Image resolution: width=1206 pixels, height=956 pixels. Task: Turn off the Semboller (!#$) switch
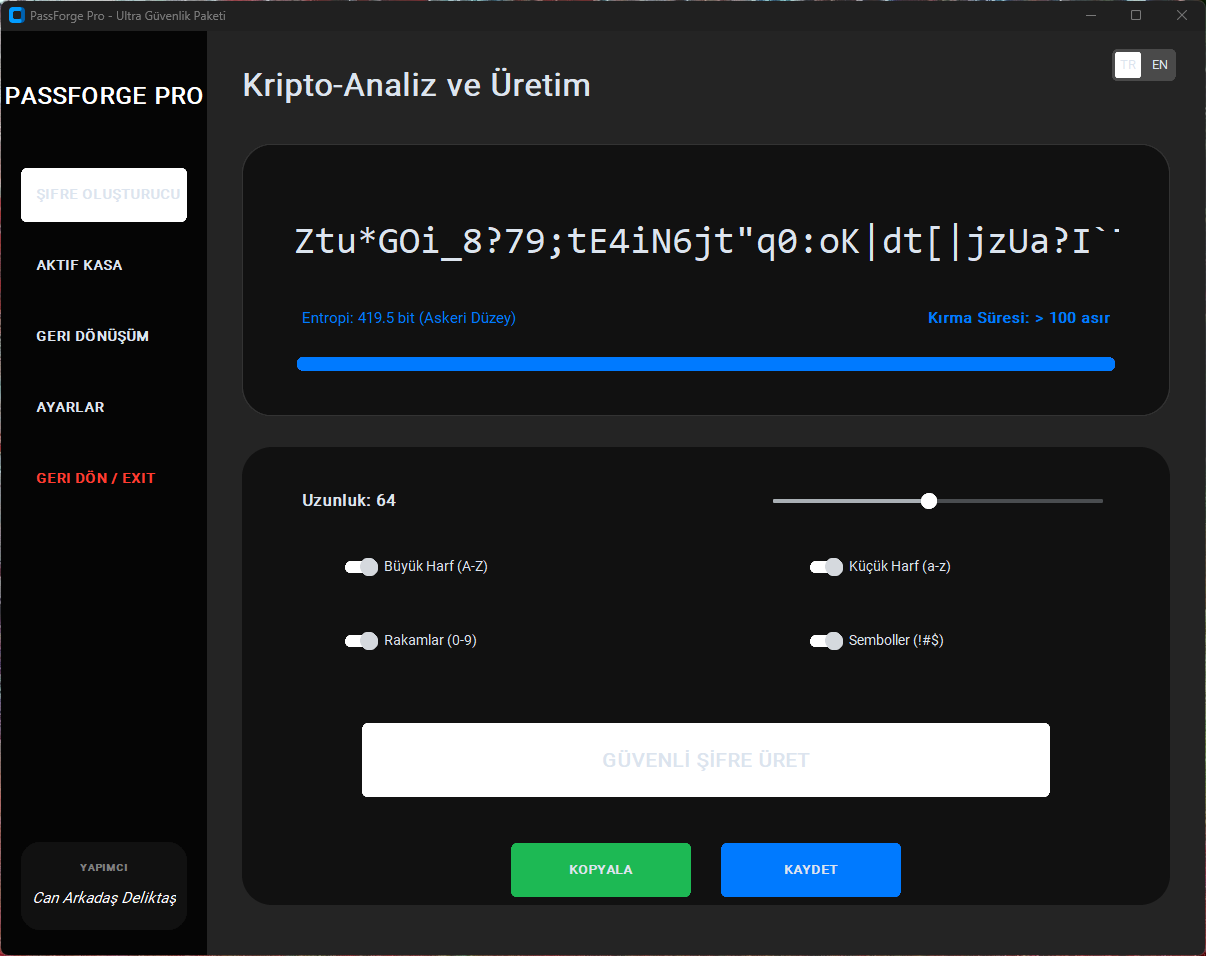826,641
